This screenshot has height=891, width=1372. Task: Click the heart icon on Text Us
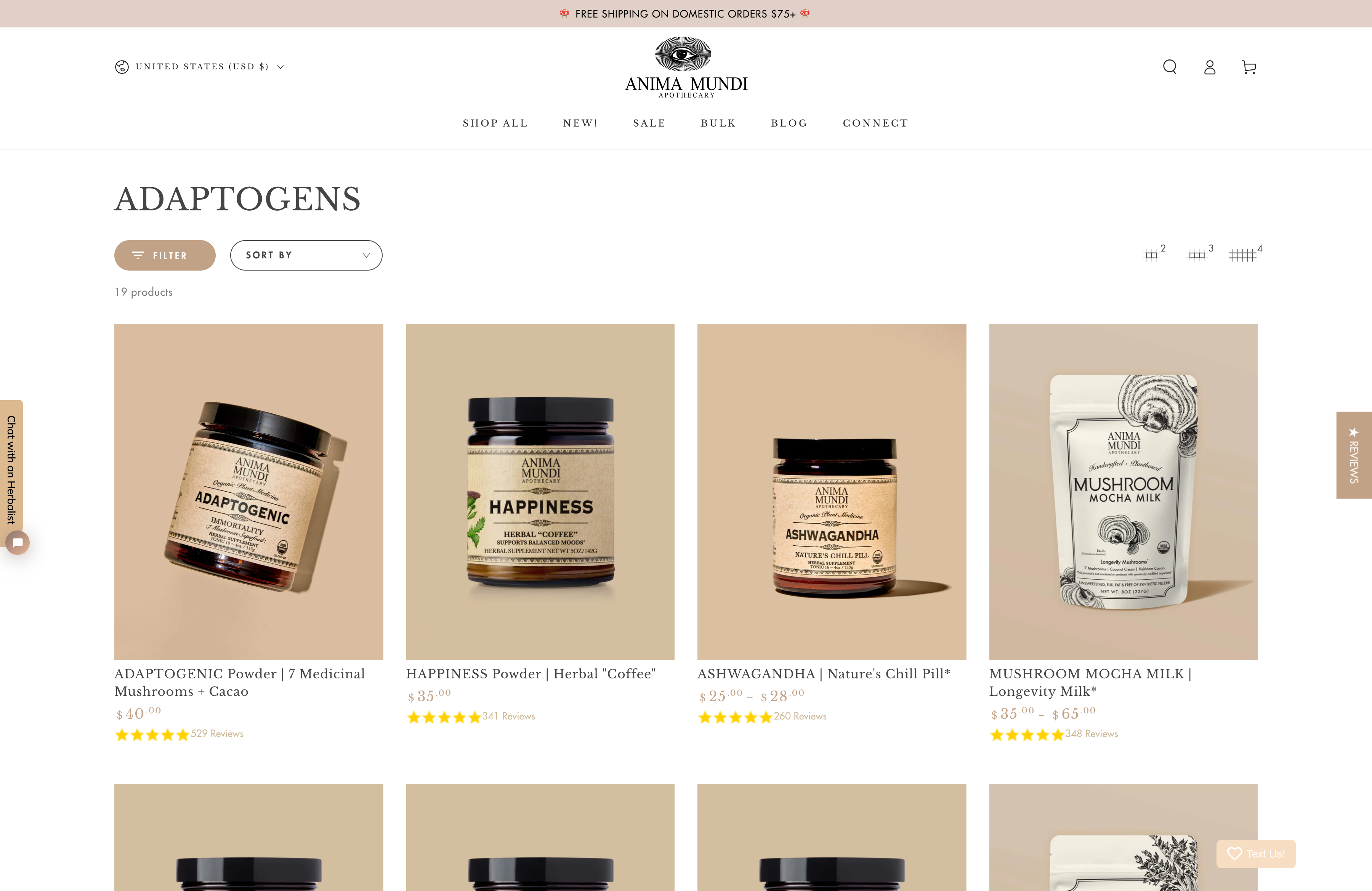click(x=1234, y=854)
